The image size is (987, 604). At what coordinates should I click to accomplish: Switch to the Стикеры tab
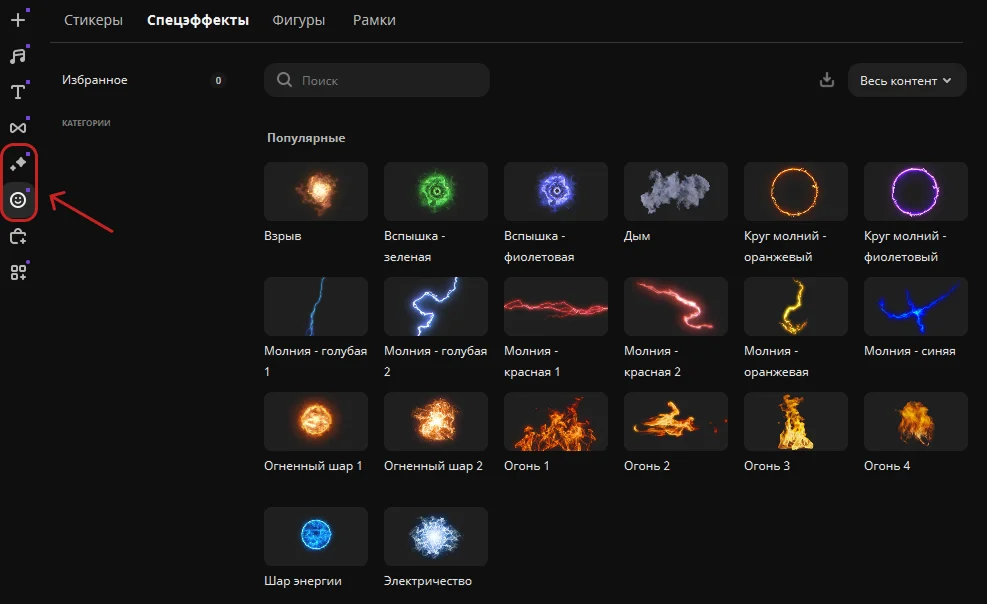[x=93, y=20]
